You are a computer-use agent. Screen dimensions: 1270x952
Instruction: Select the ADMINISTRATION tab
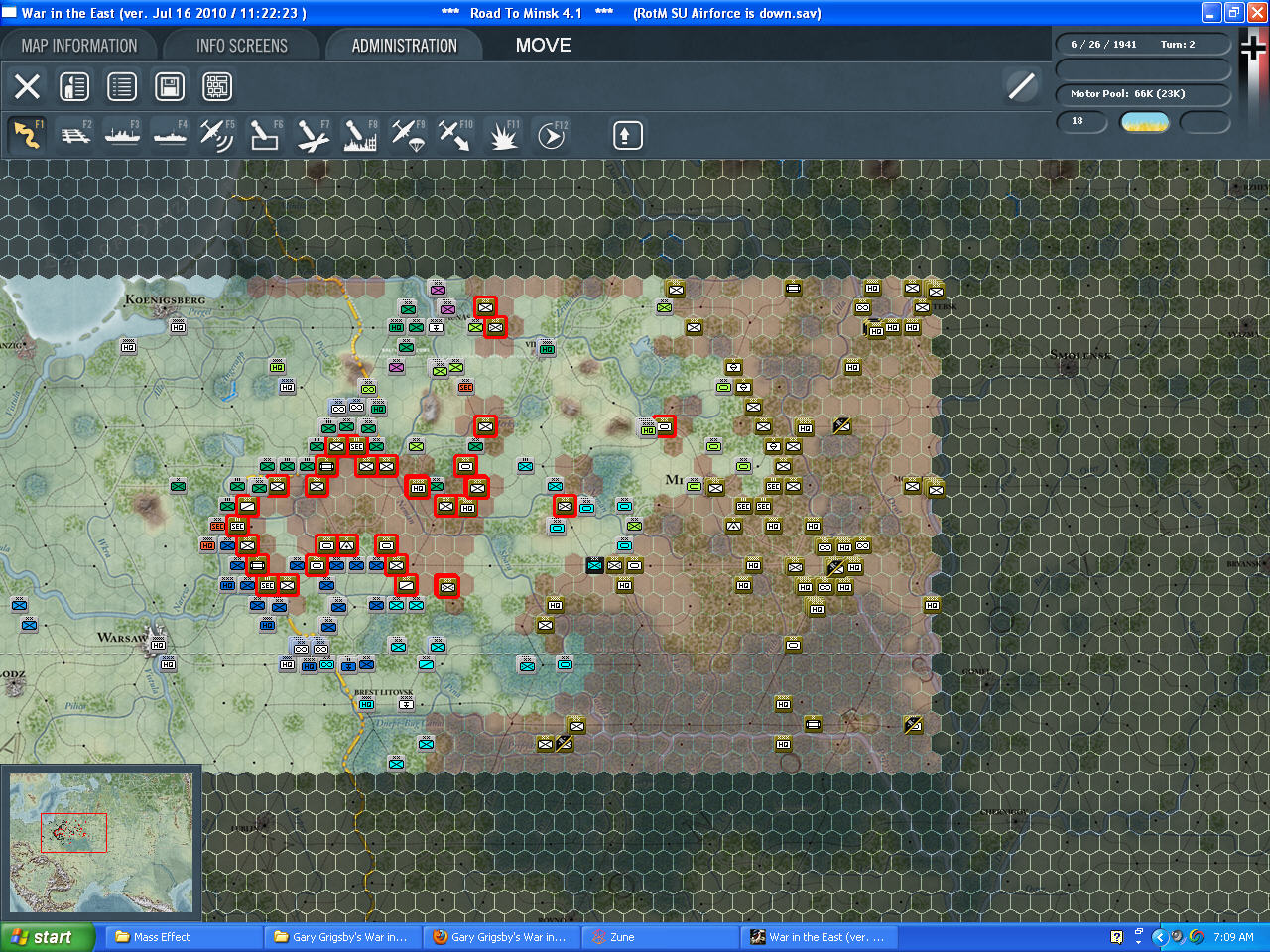pyautogui.click(x=405, y=46)
